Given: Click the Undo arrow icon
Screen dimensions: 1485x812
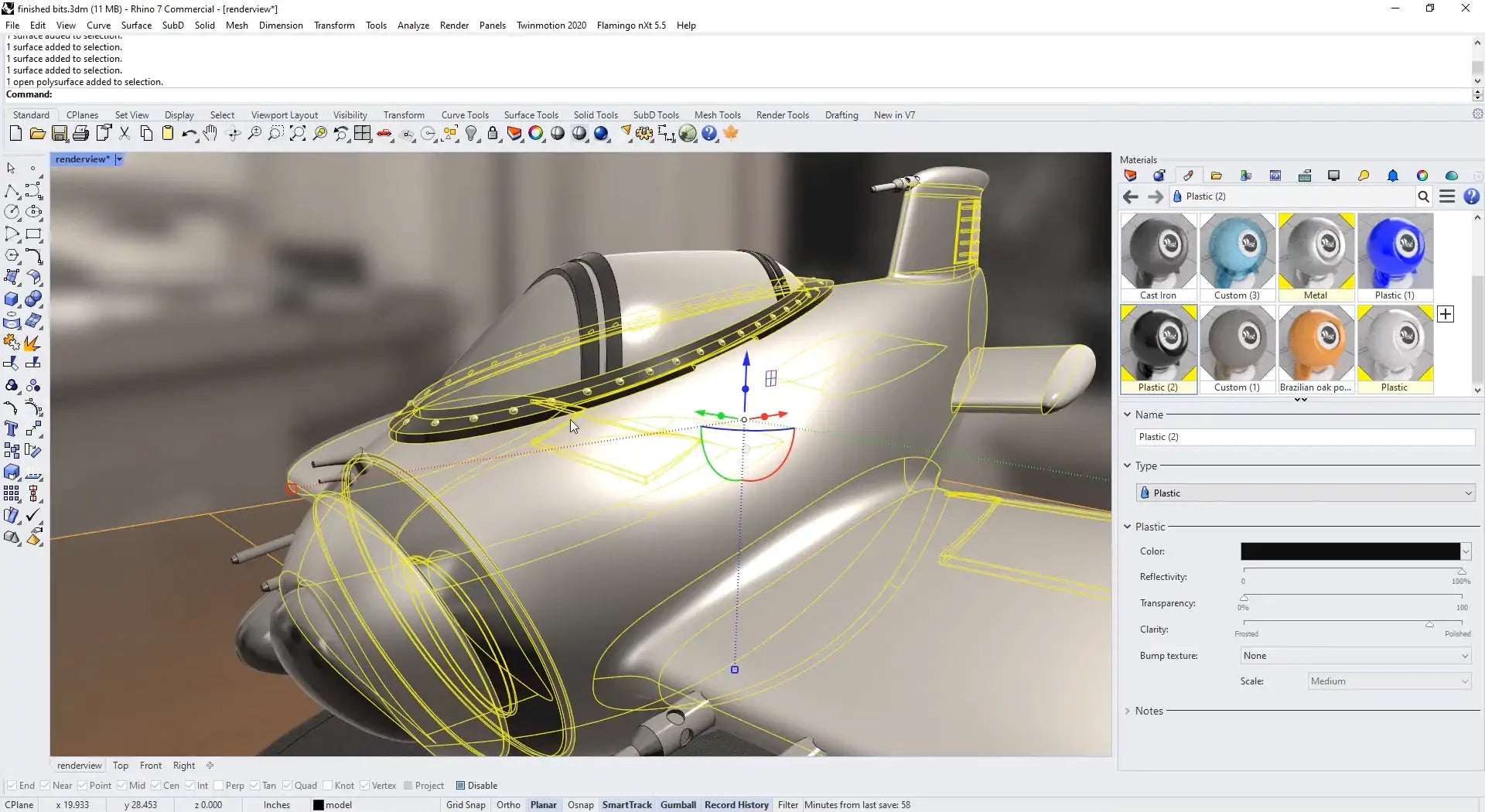Looking at the screenshot, I should [x=188, y=134].
